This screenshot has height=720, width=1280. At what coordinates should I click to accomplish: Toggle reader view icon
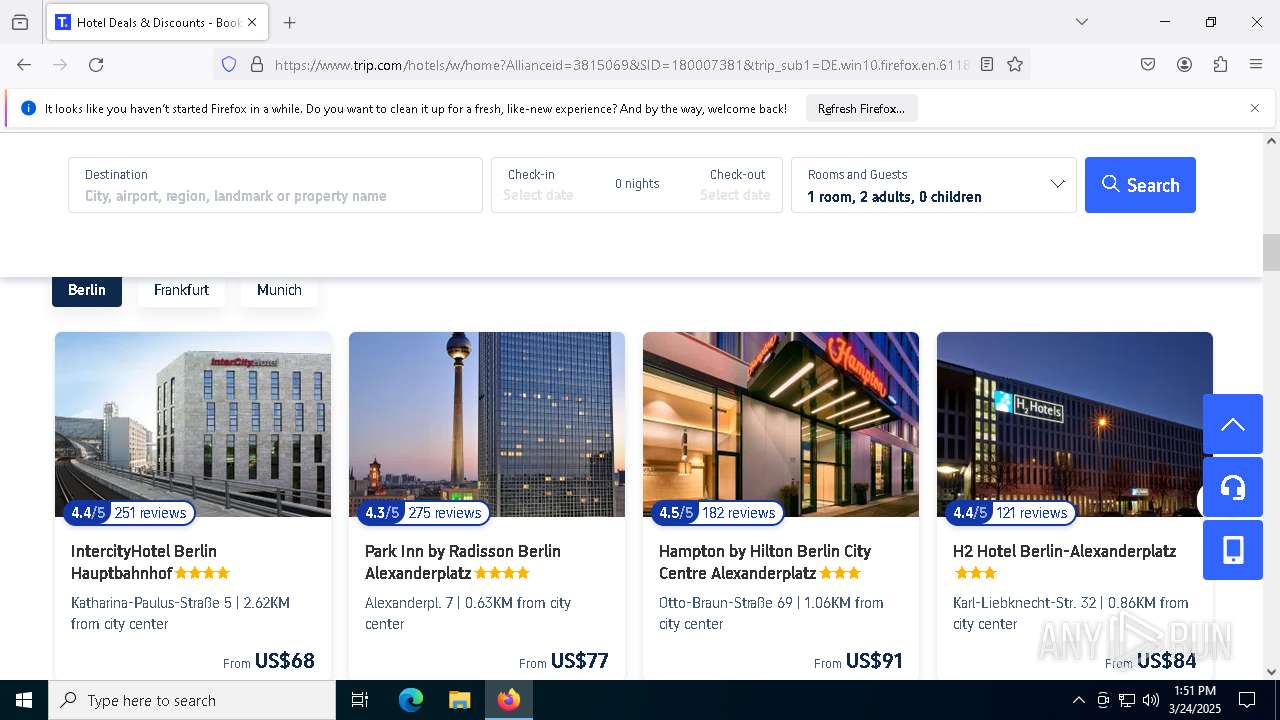pos(987,65)
